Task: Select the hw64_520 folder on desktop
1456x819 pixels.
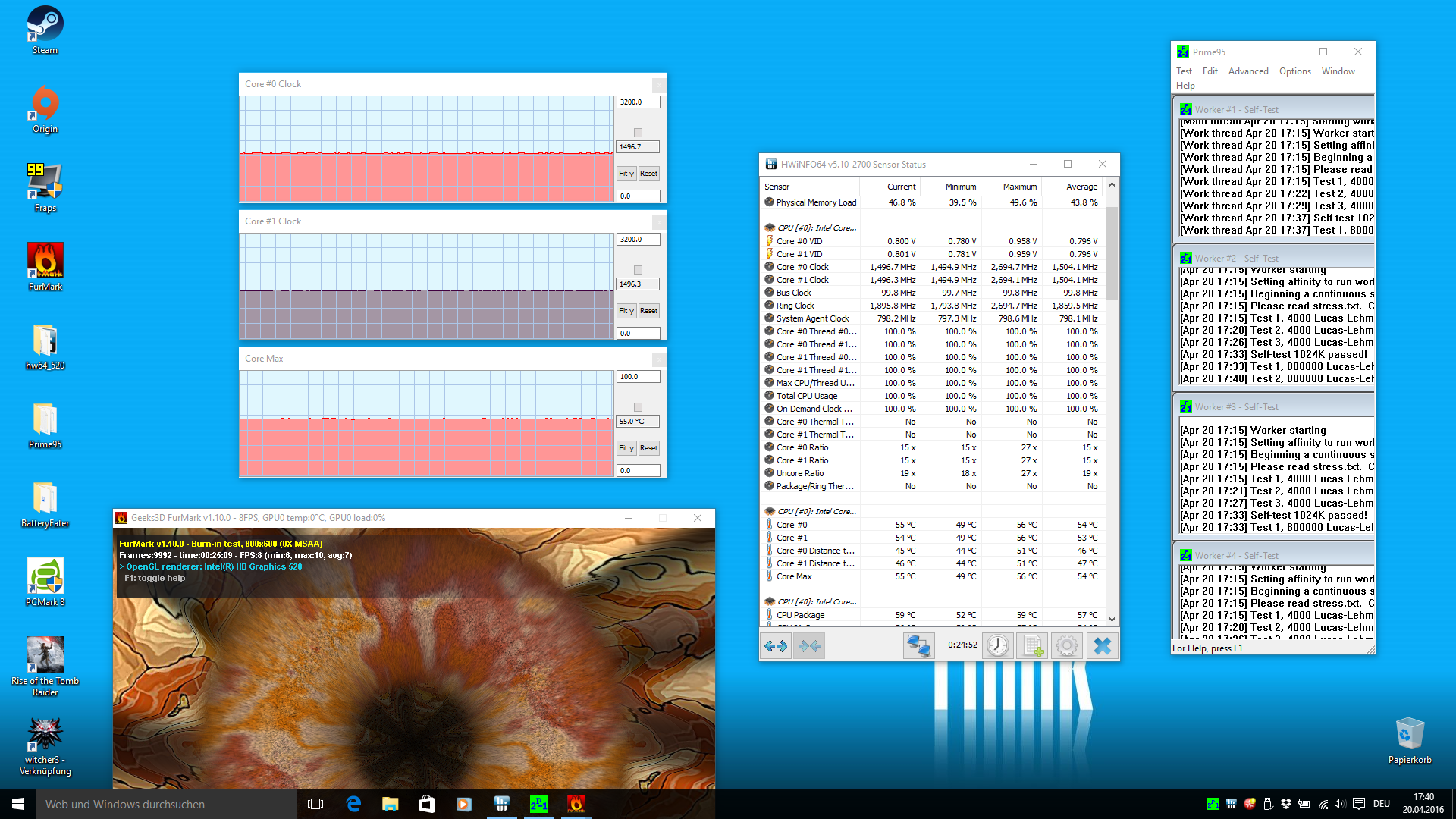Action: (x=45, y=346)
